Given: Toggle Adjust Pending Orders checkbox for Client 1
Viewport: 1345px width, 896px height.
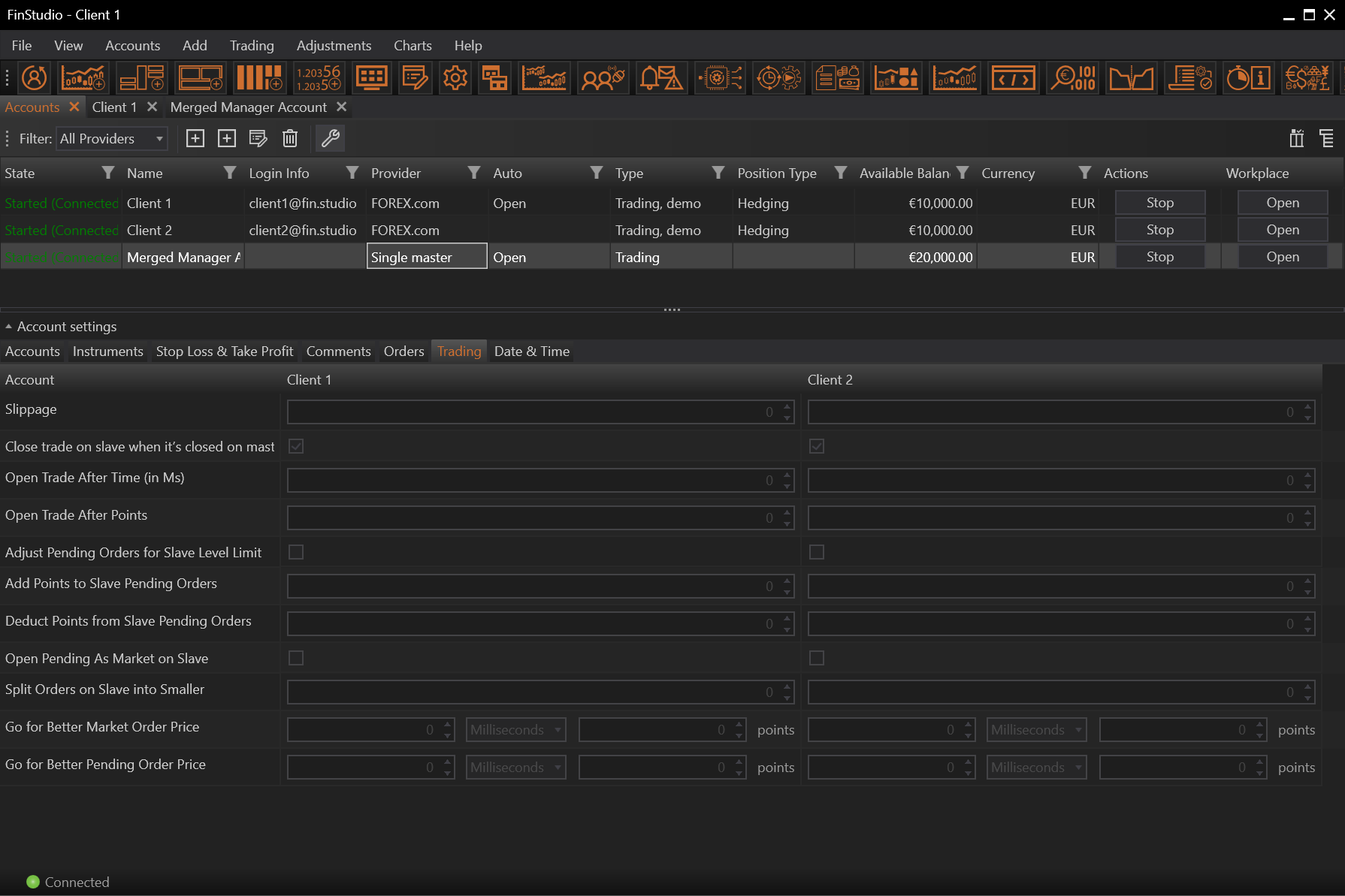Looking at the screenshot, I should tap(296, 552).
